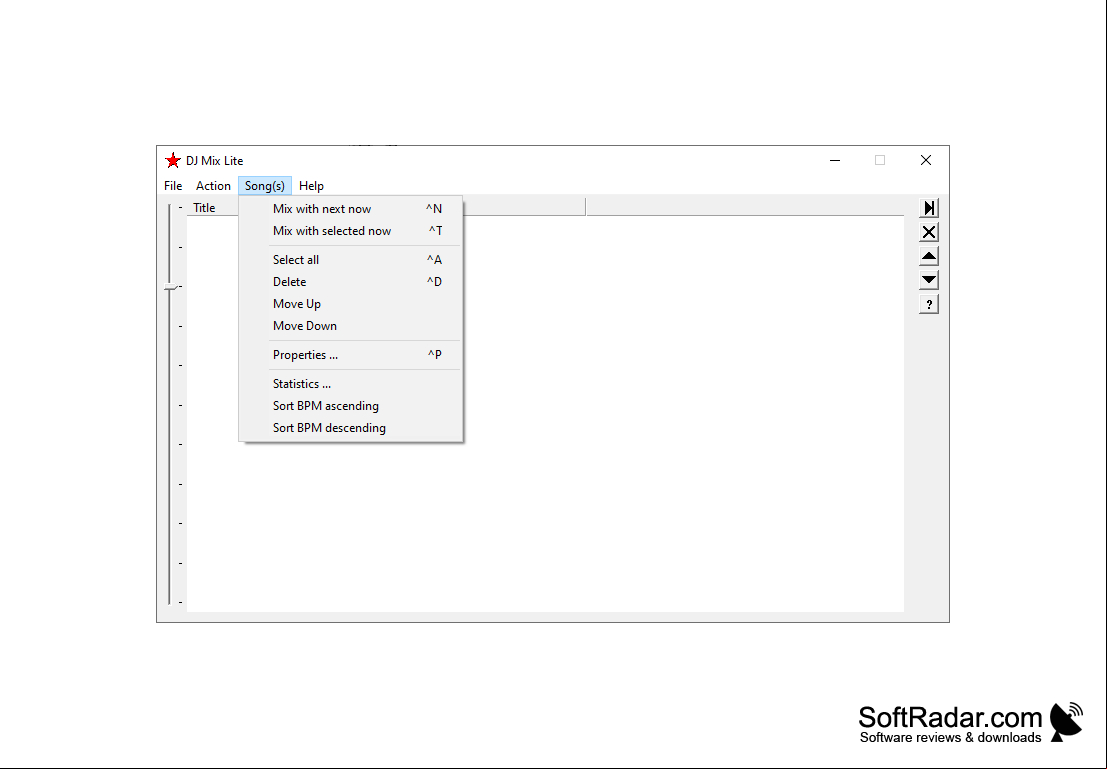Choose Mix with selected now
Screen dimensions: 1107x769
tap(351, 231)
